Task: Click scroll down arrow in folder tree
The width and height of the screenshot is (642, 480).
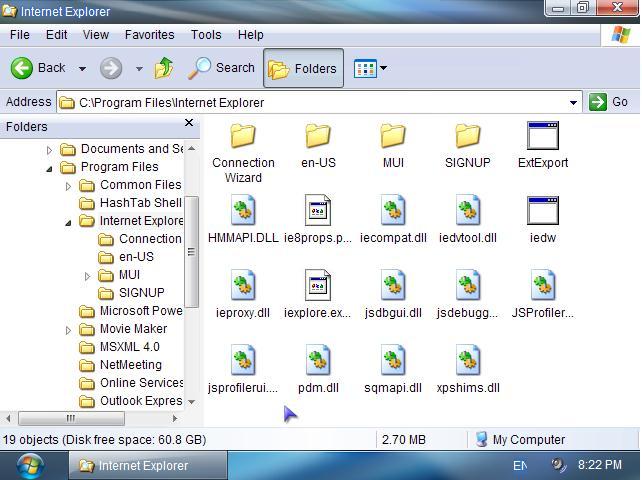Action: point(191,402)
